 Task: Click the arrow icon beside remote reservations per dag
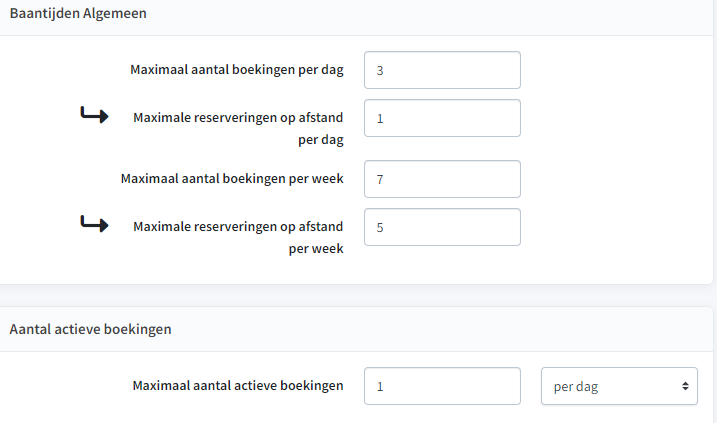(x=94, y=115)
